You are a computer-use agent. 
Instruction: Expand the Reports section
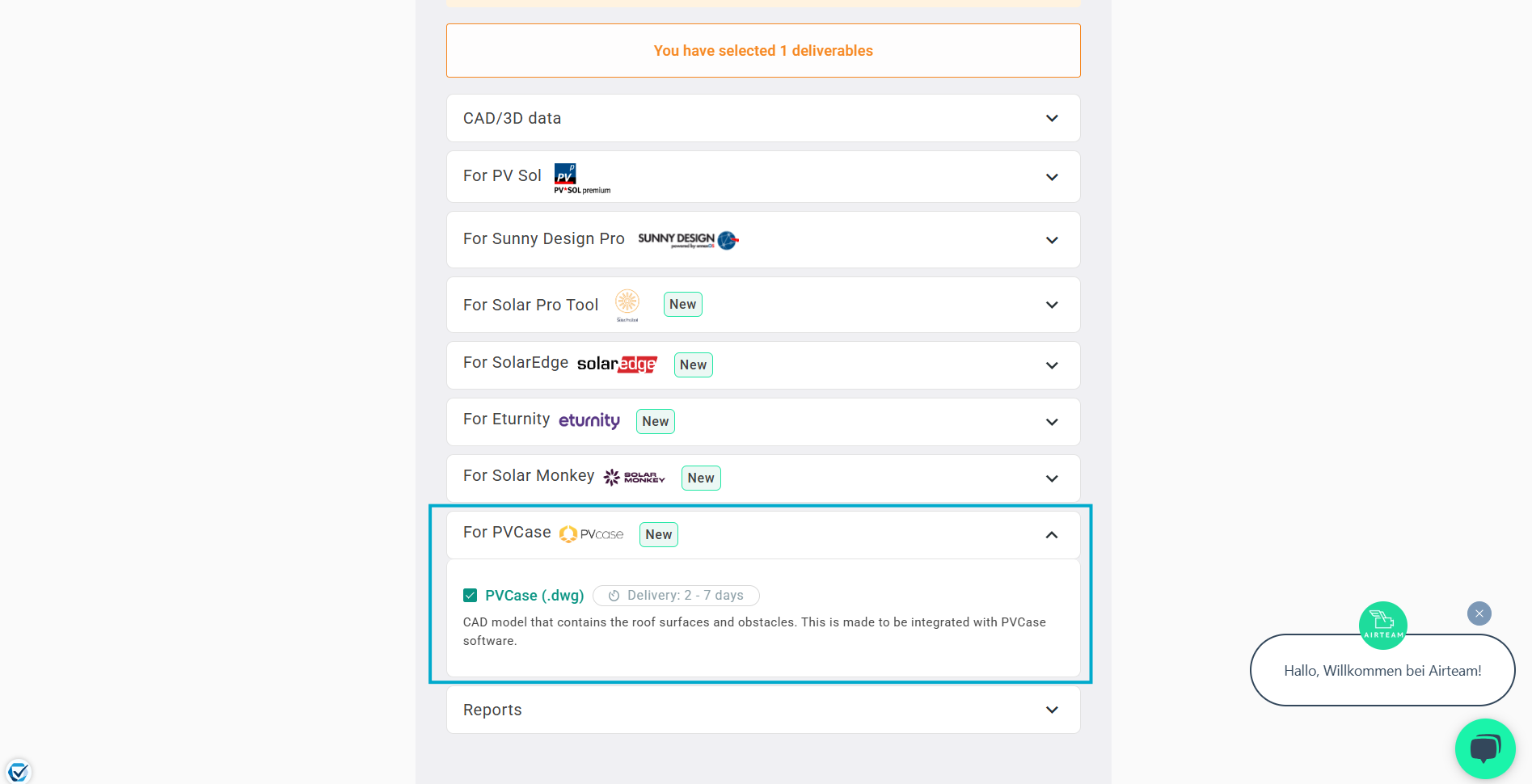[763, 710]
